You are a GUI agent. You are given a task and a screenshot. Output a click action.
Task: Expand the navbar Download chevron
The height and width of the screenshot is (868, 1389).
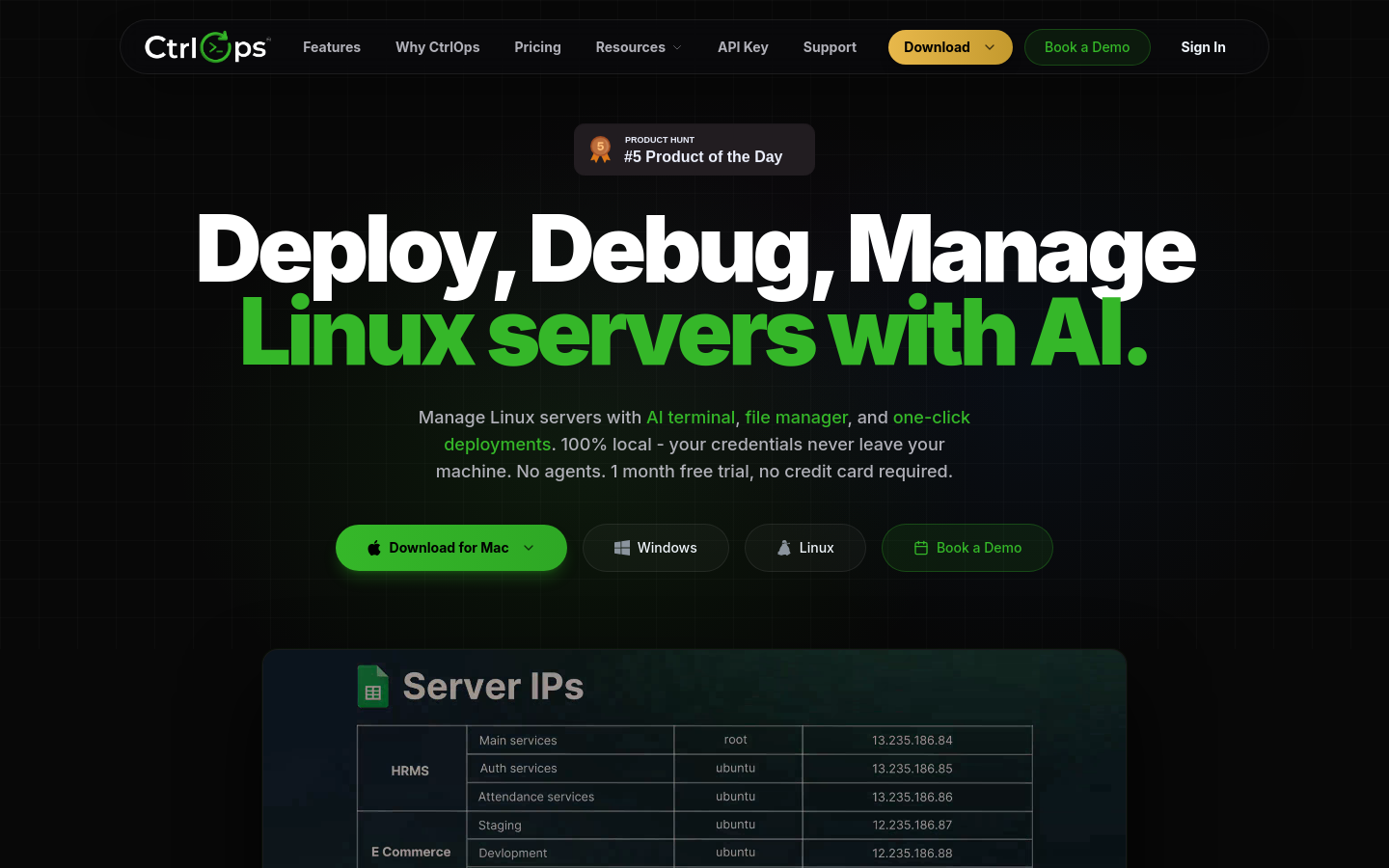[990, 47]
